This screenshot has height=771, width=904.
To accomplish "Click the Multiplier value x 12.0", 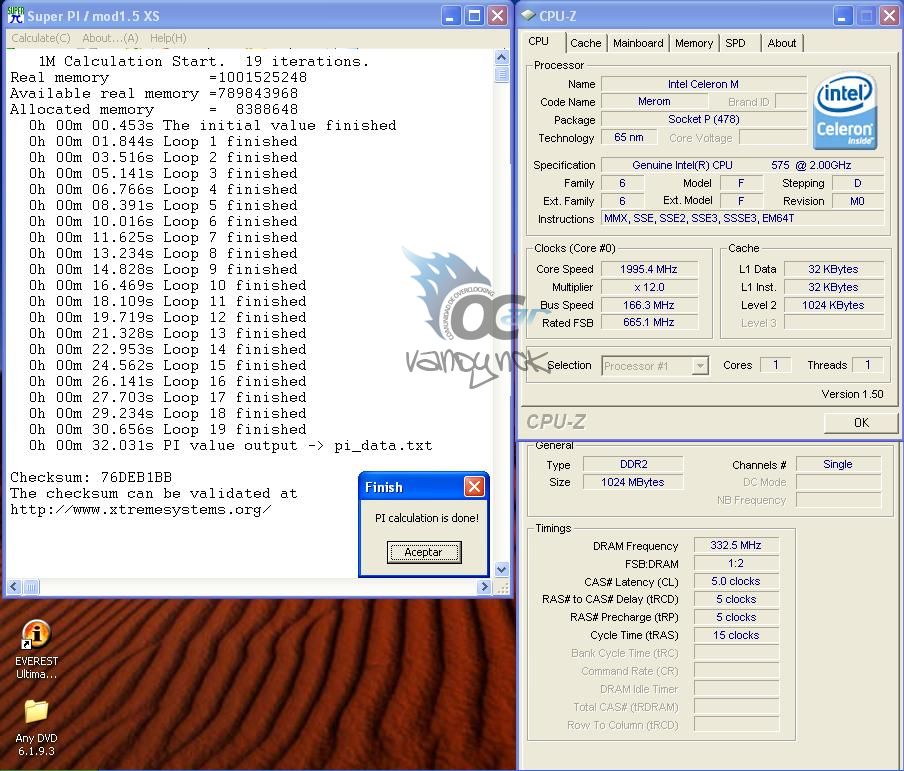I will 649,287.
